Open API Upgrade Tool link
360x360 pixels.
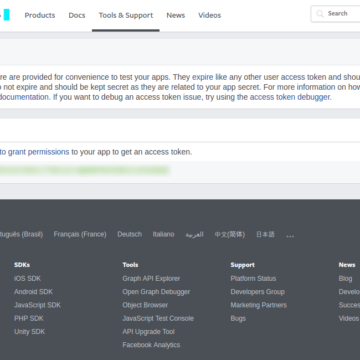click(x=148, y=332)
